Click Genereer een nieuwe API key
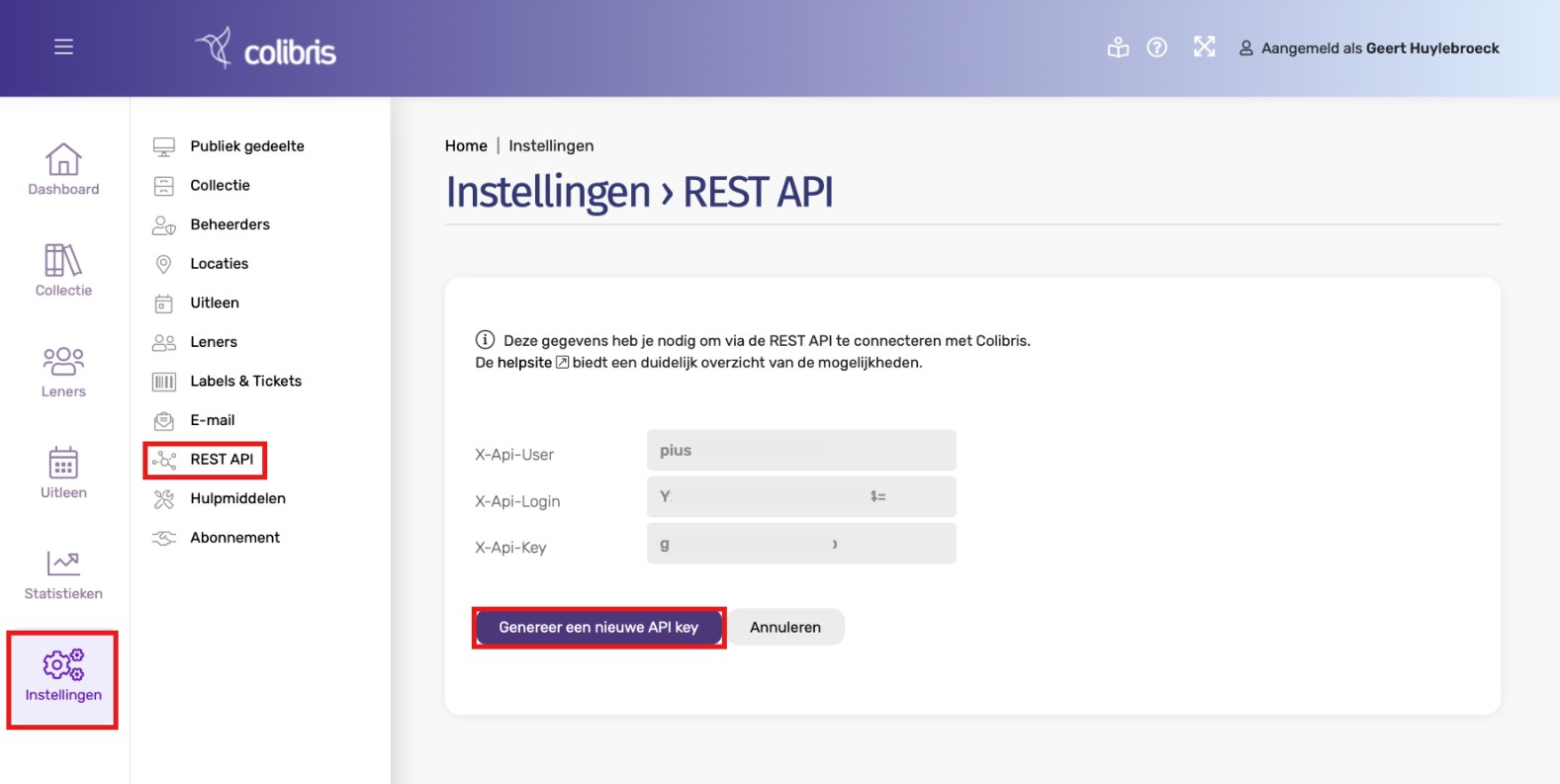Viewport: 1560px width, 784px height. [598, 628]
